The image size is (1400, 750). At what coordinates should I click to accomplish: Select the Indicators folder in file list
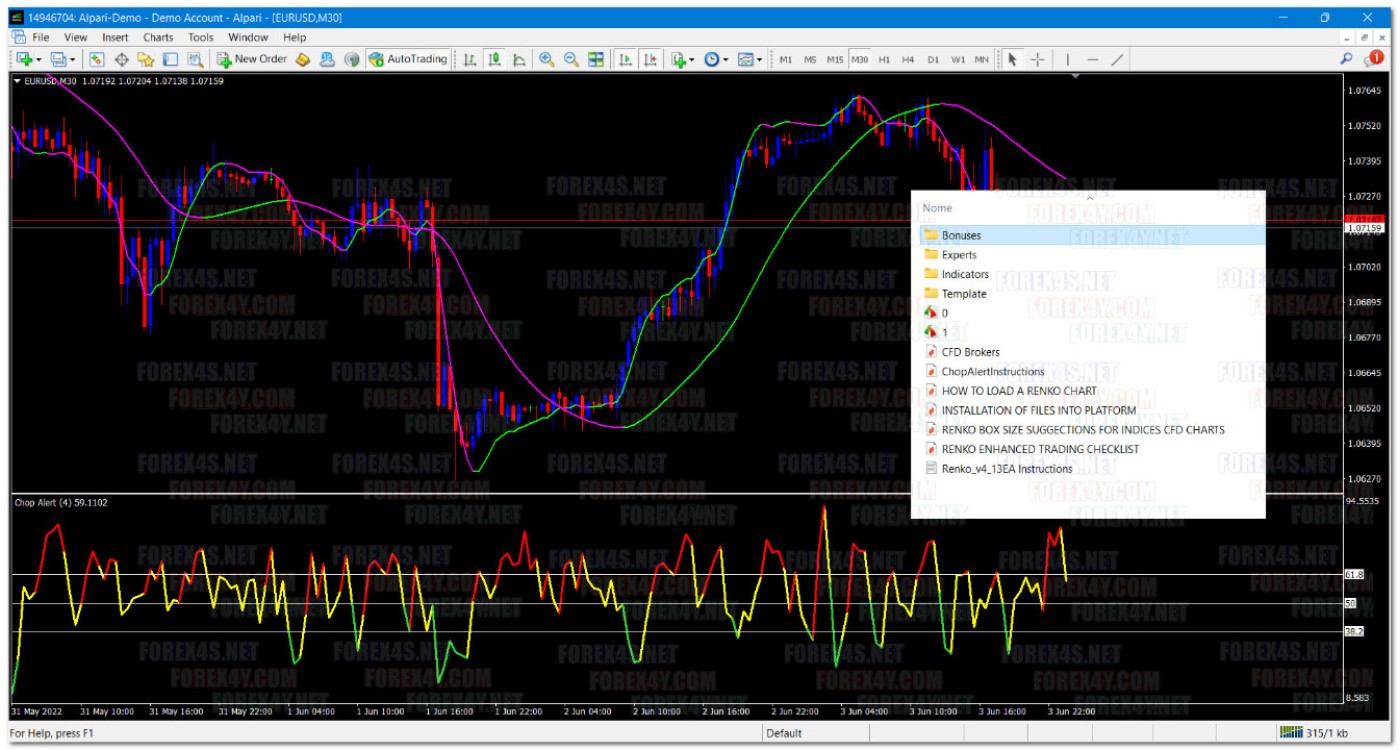(x=964, y=274)
